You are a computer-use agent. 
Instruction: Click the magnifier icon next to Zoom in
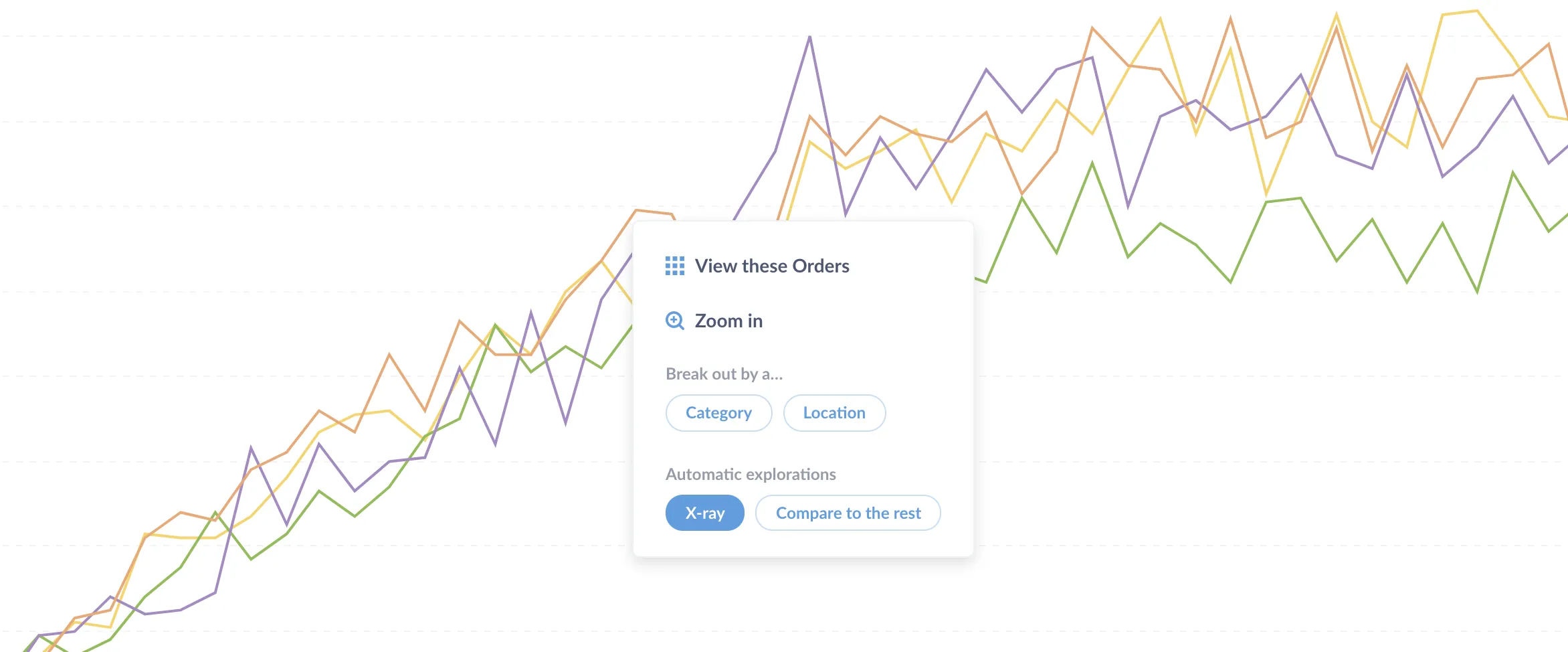pos(674,321)
